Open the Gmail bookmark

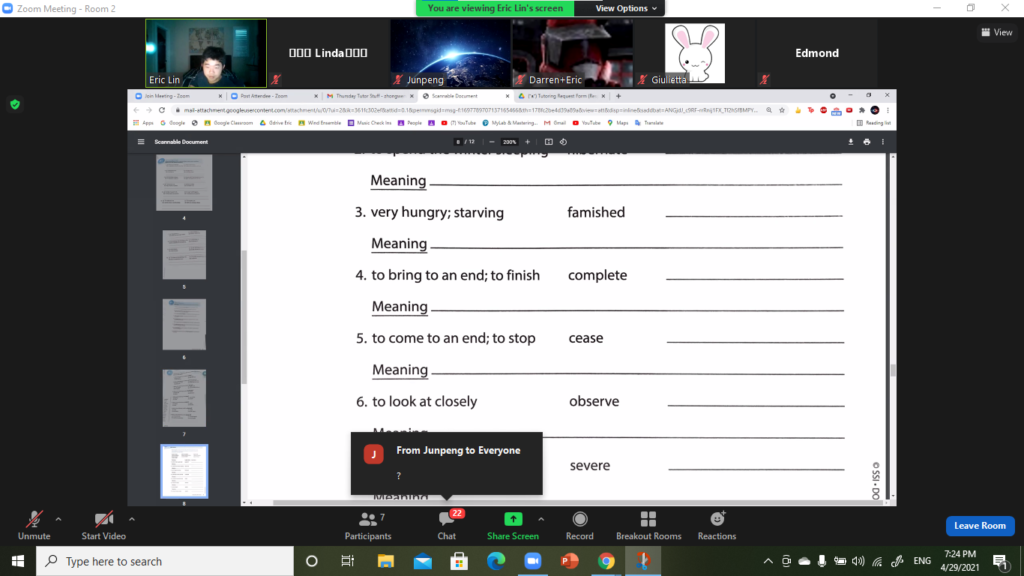555,123
